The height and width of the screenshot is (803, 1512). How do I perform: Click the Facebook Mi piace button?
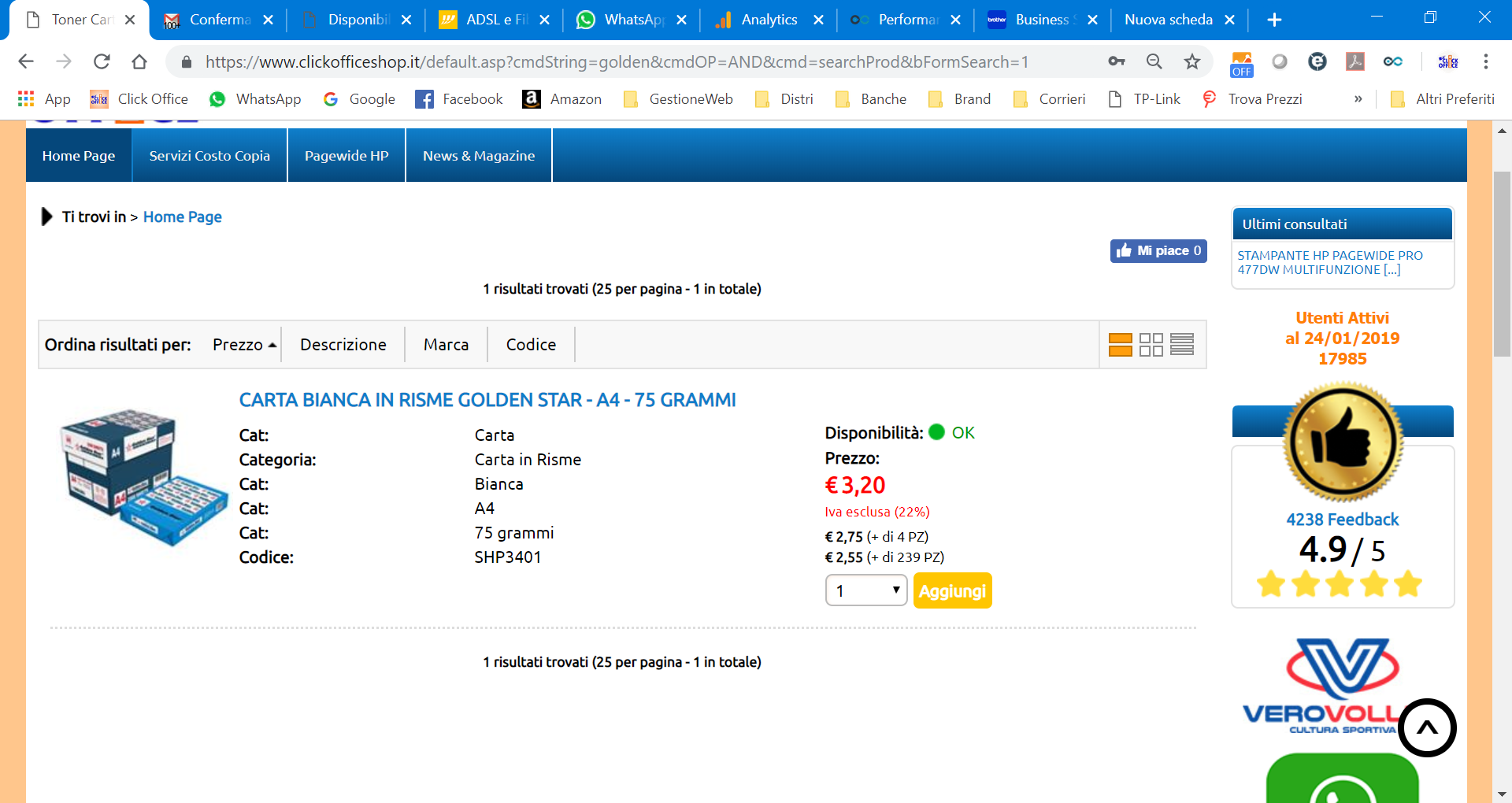point(1158,251)
